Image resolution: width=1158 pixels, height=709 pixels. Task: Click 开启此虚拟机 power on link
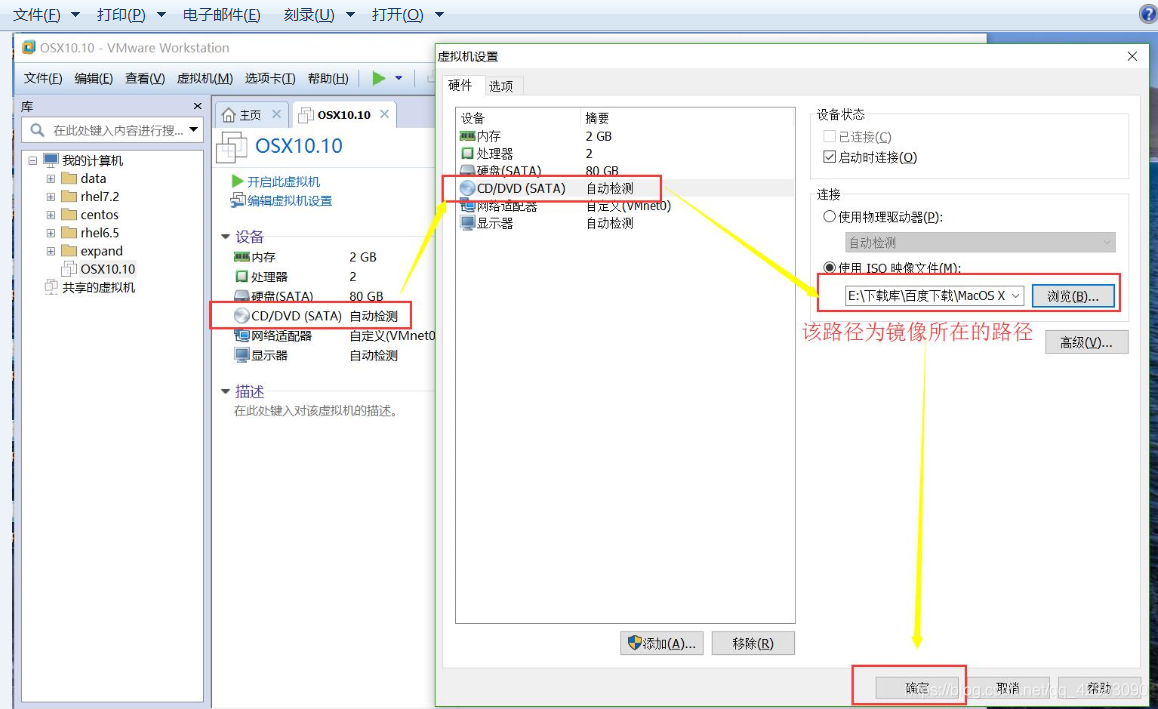coord(283,182)
